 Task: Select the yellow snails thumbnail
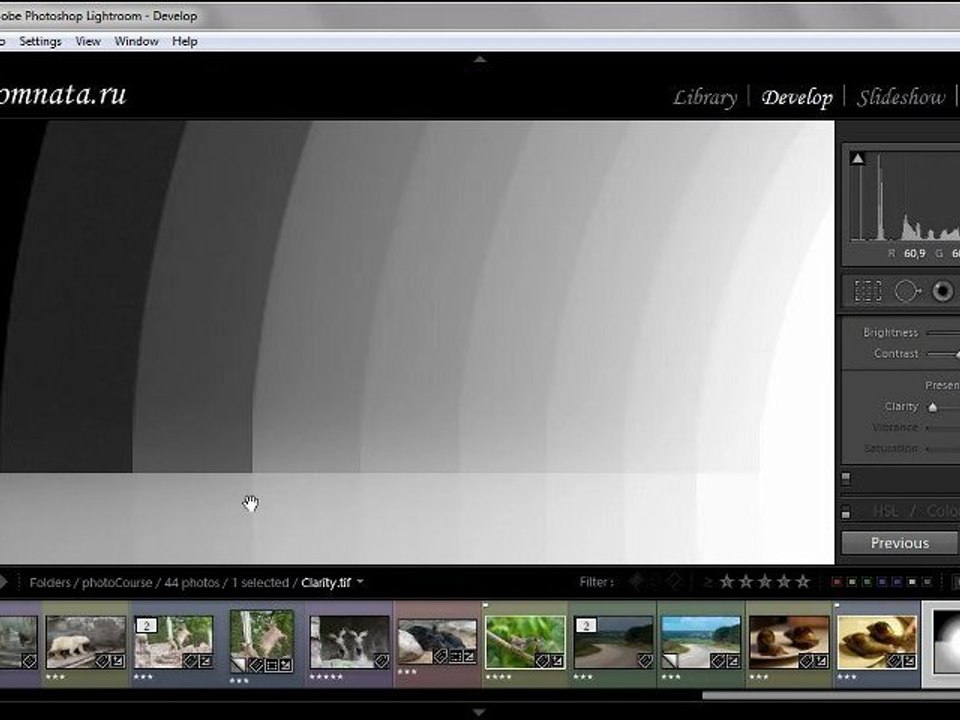tap(877, 642)
